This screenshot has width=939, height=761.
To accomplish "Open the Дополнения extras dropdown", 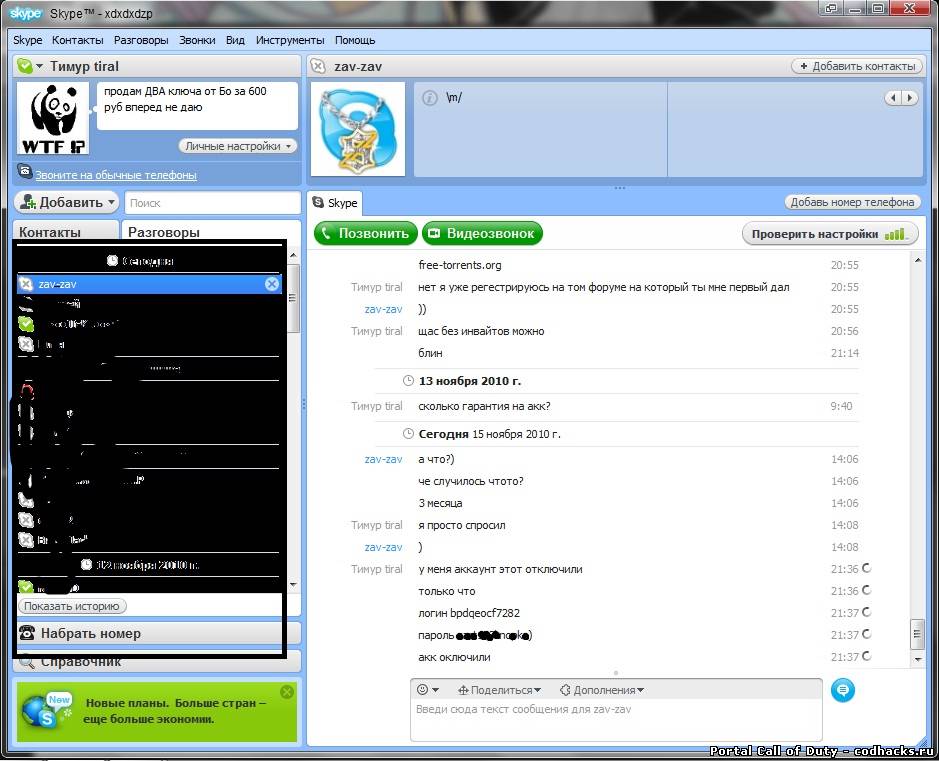I will (602, 690).
